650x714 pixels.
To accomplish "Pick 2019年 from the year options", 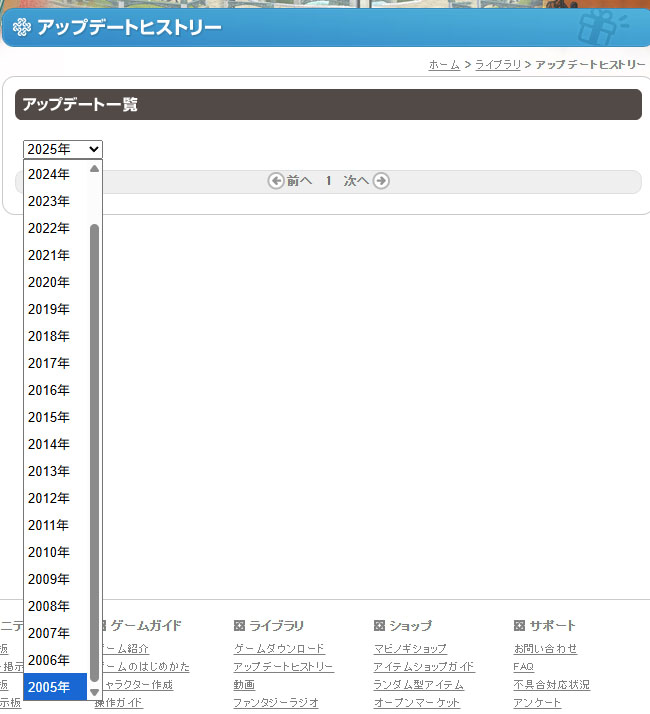I will [x=55, y=309].
